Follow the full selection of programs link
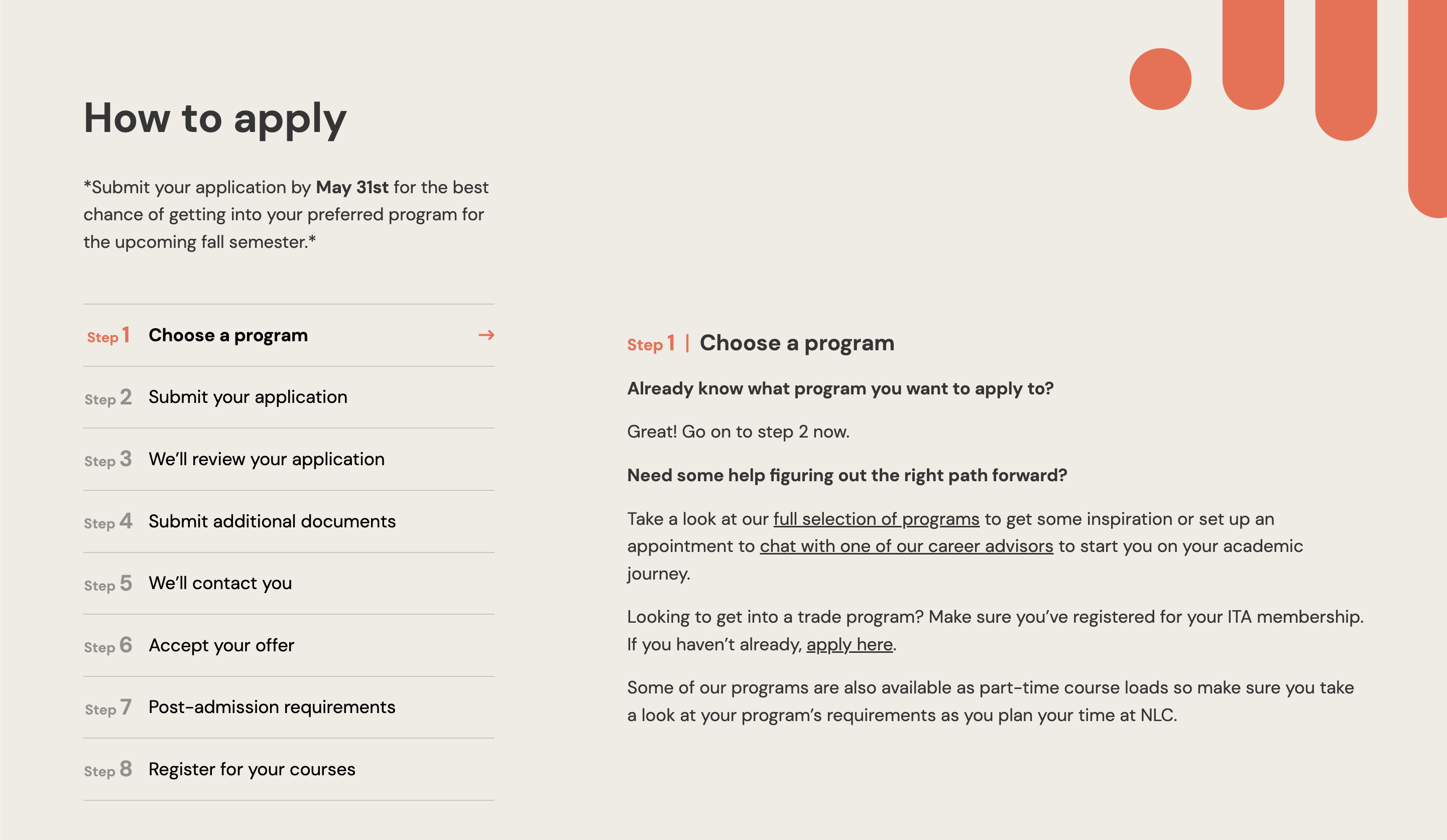The width and height of the screenshot is (1447, 840). (876, 519)
